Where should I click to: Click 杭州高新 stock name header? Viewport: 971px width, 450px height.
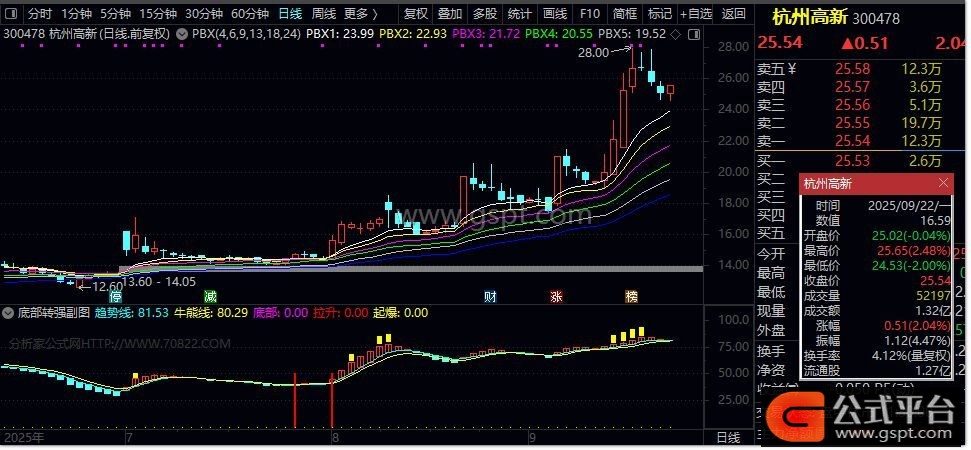[x=809, y=17]
